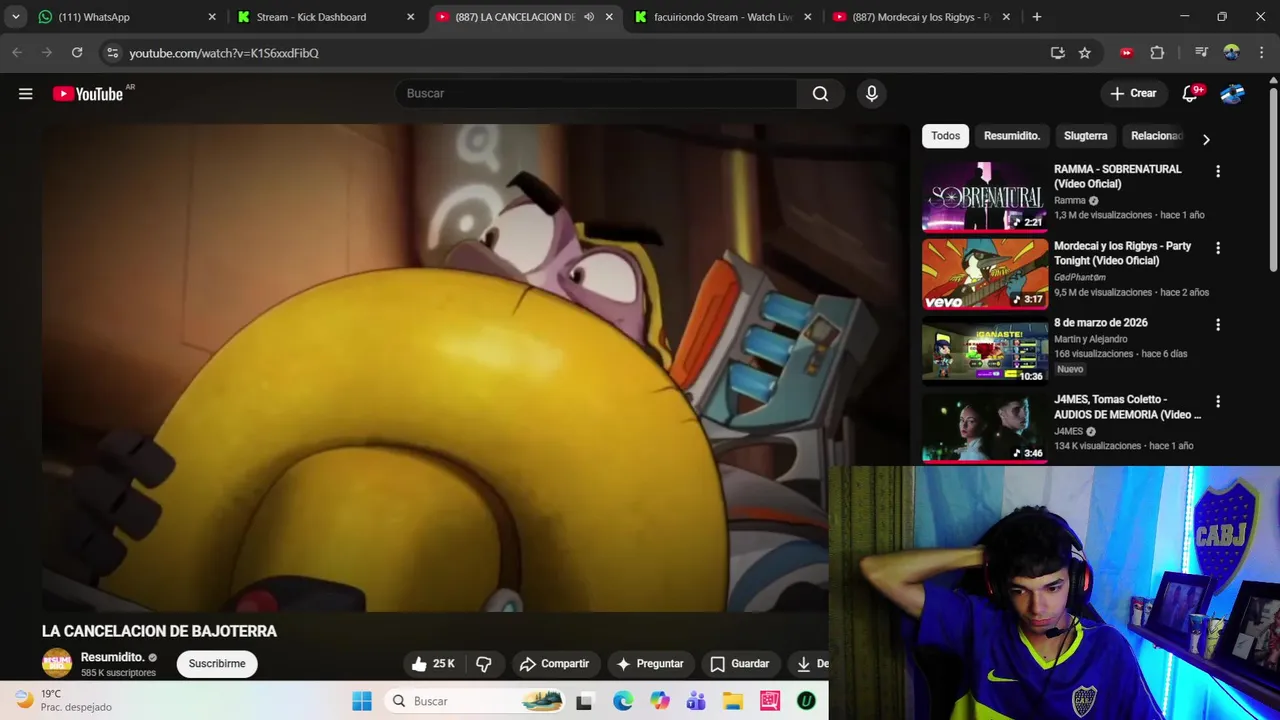Switch to the Mordecai y los Rigbys tab
The width and height of the screenshot is (1280, 720).
(x=922, y=17)
